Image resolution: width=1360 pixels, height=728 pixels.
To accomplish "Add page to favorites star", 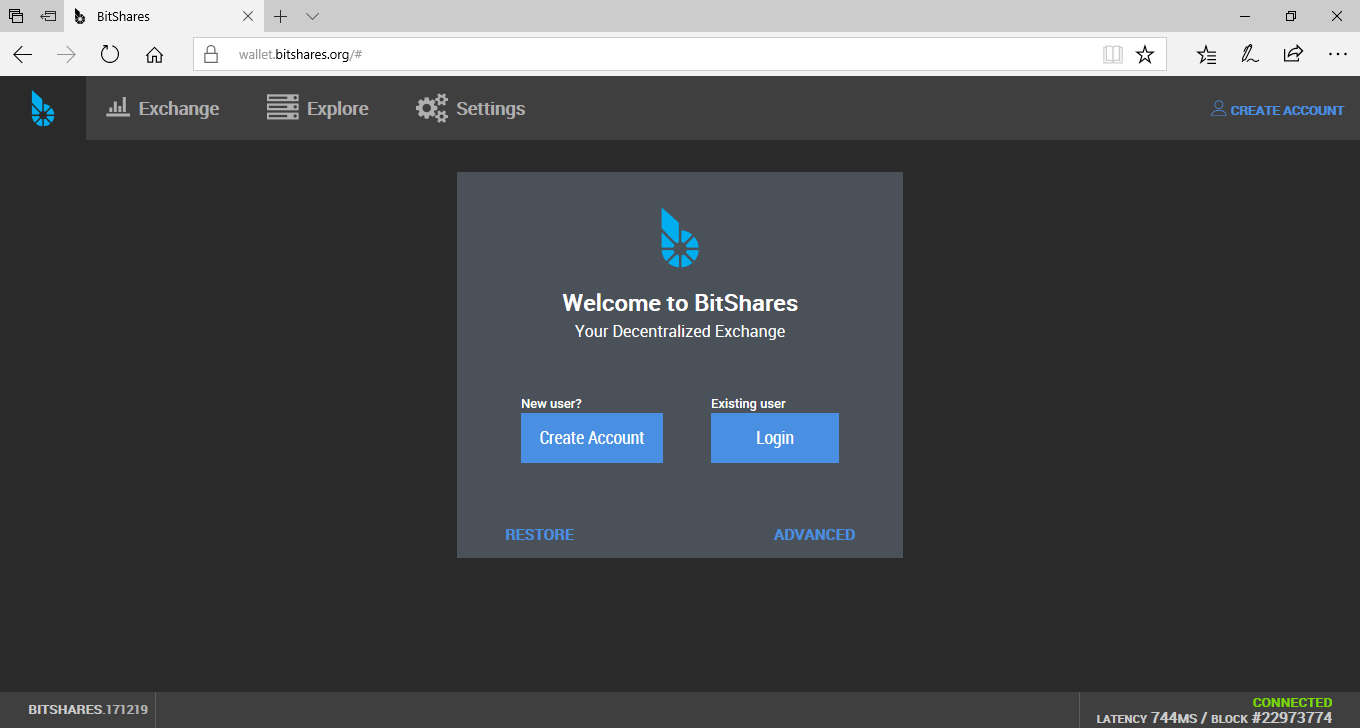I will (x=1145, y=54).
